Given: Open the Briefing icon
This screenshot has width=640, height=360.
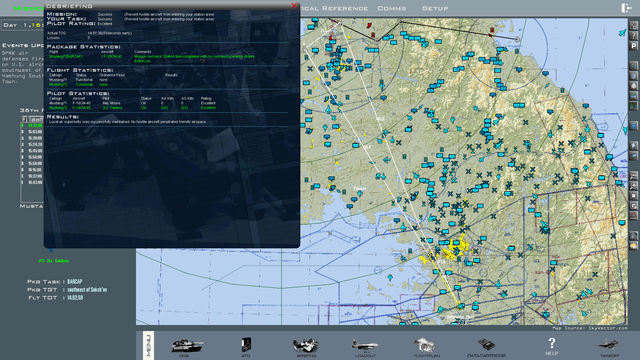Looking at the screenshot, I should (x=306, y=345).
